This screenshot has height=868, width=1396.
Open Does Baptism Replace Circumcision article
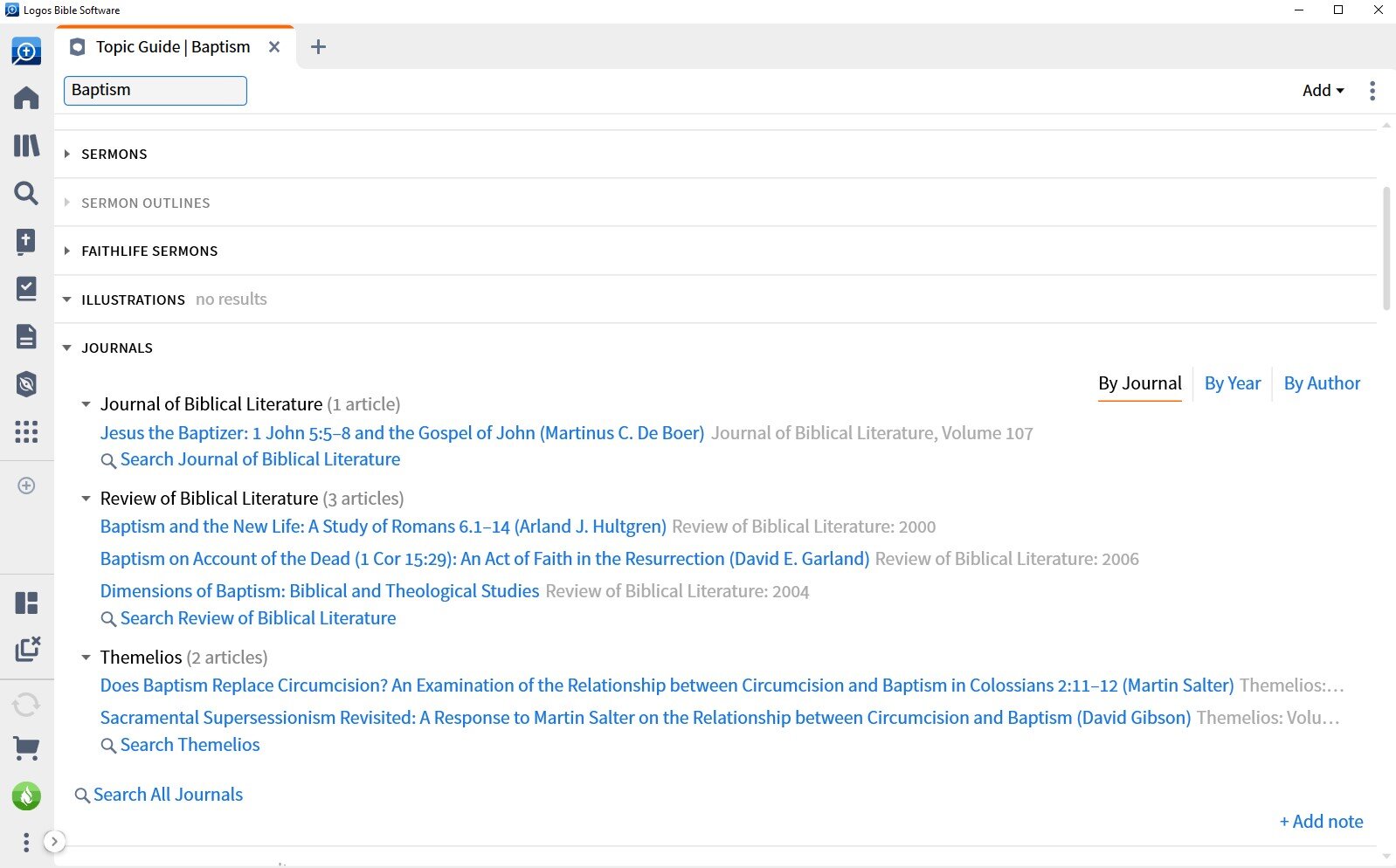tap(667, 685)
